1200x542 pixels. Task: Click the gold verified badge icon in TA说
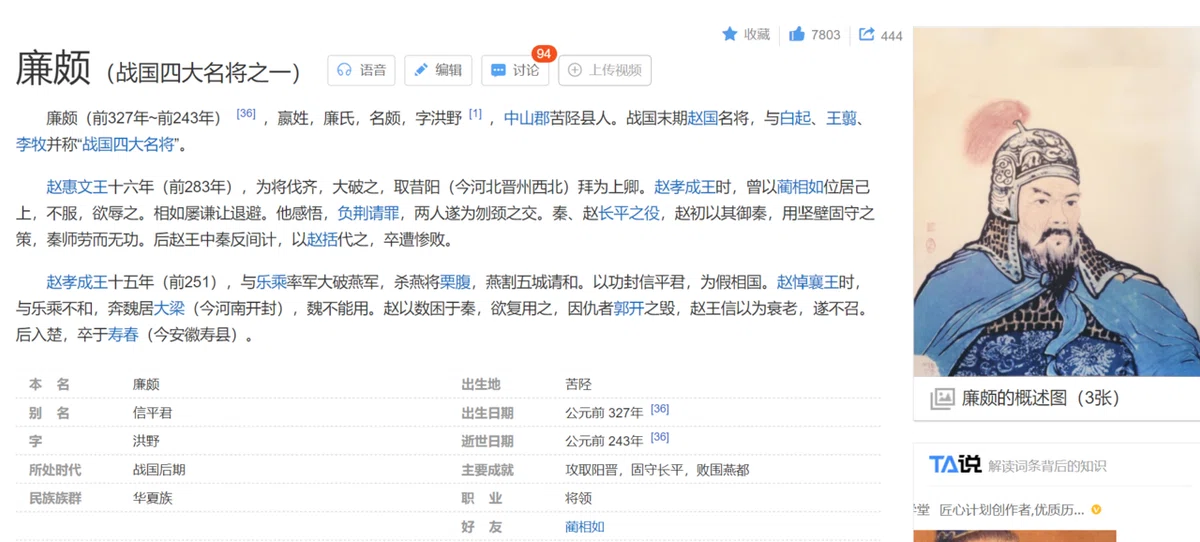1096,510
